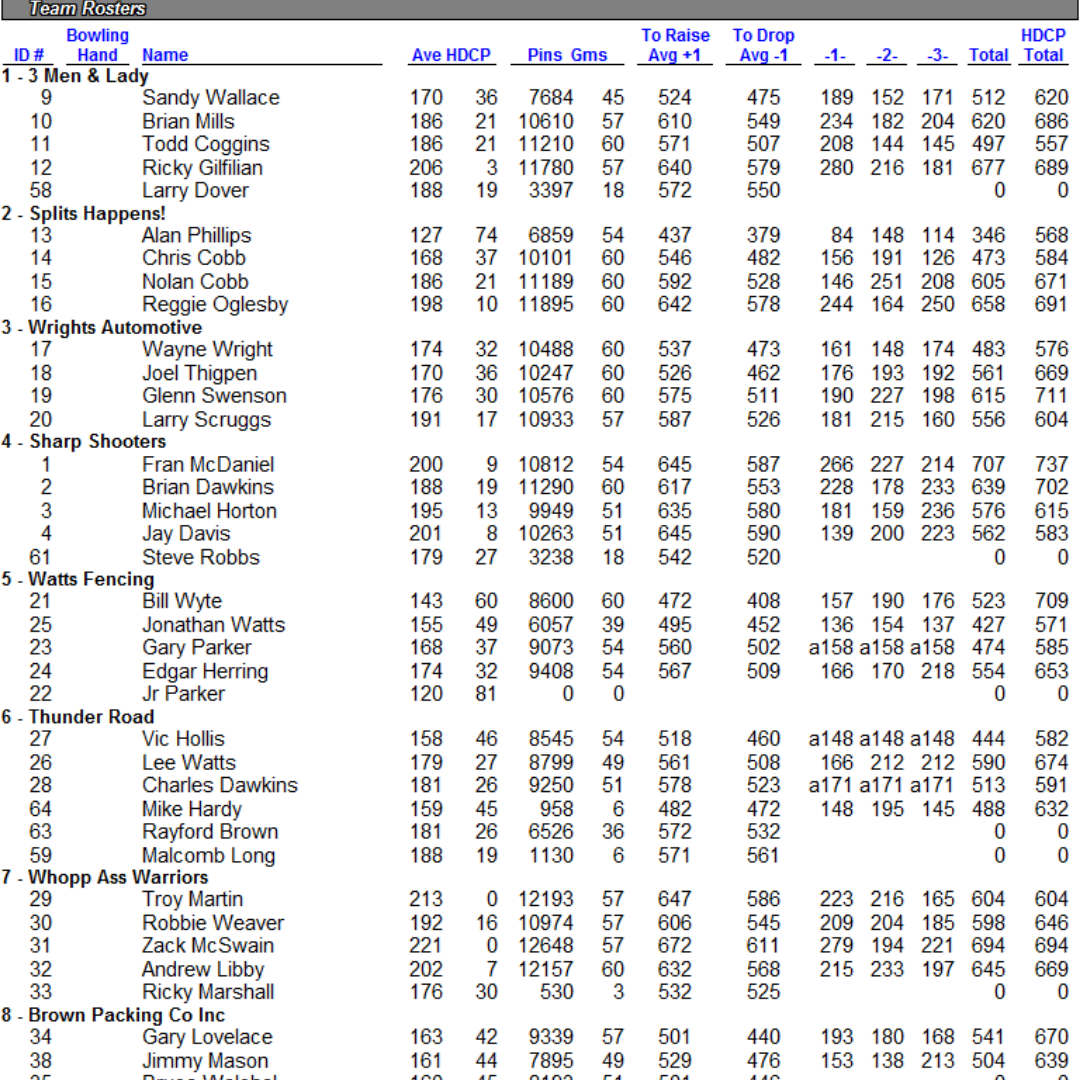
Task: Open the 3 Men & Lady team heading
Action: coord(76,76)
